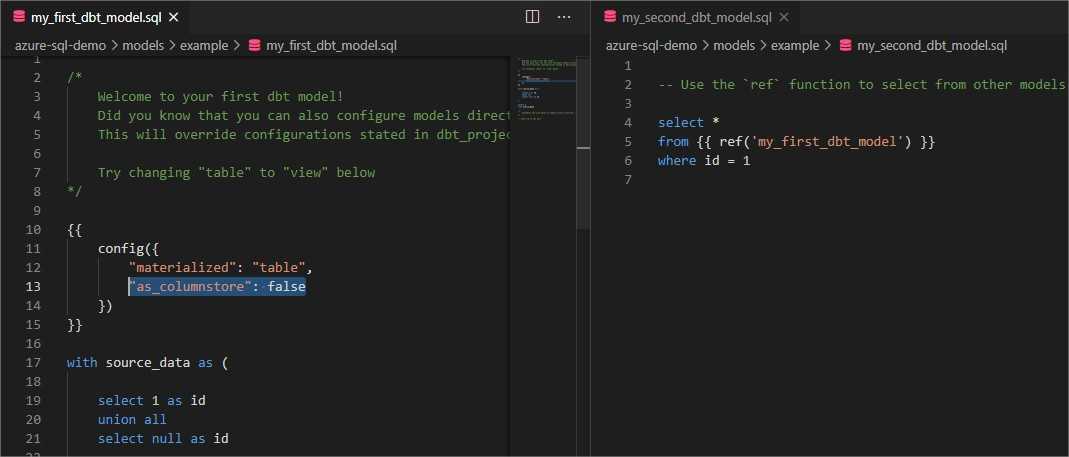
Task: Click the minimap code preview in left editor
Action: 547,89
